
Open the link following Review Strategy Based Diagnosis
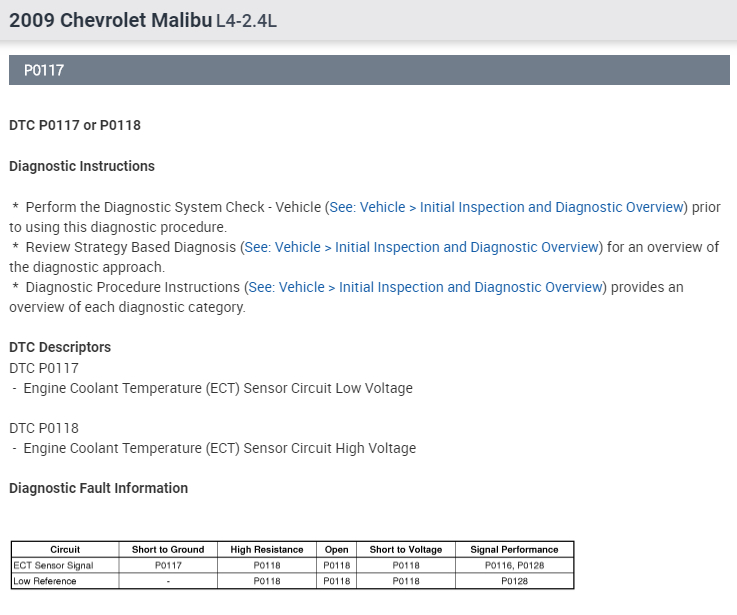point(421,247)
